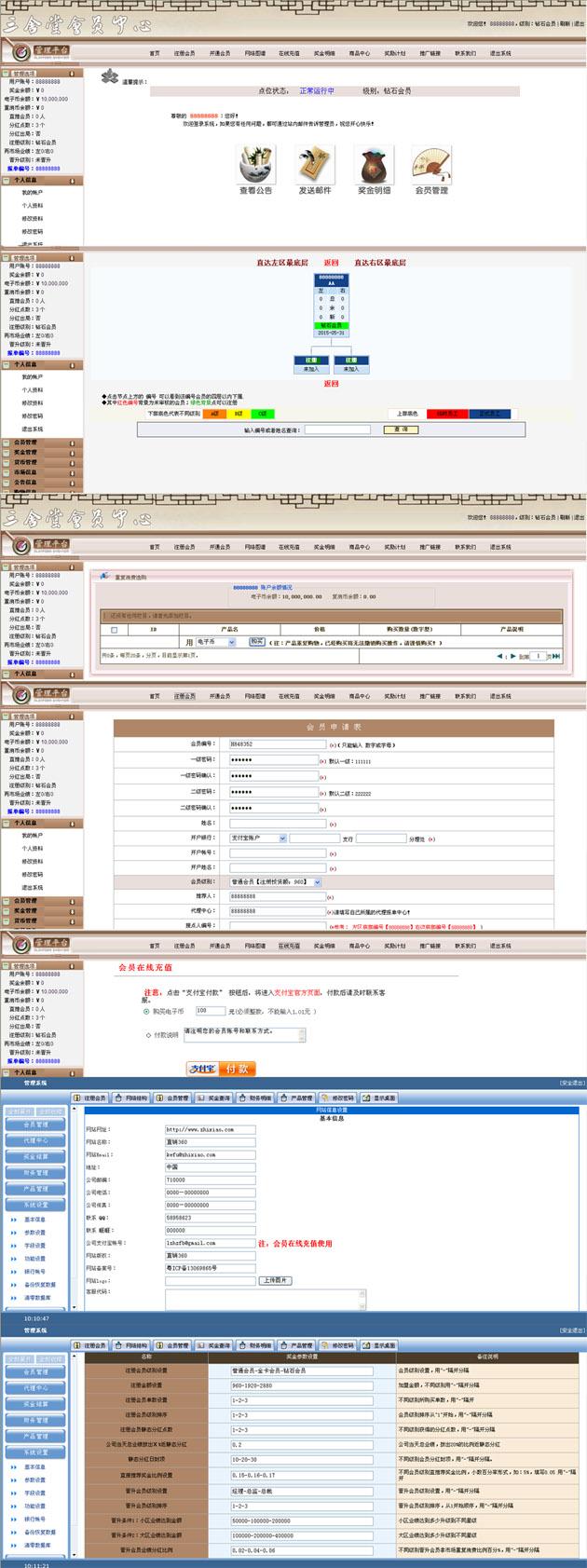Click the 查询 search button
This screenshot has width=587, height=1568.
tap(401, 429)
